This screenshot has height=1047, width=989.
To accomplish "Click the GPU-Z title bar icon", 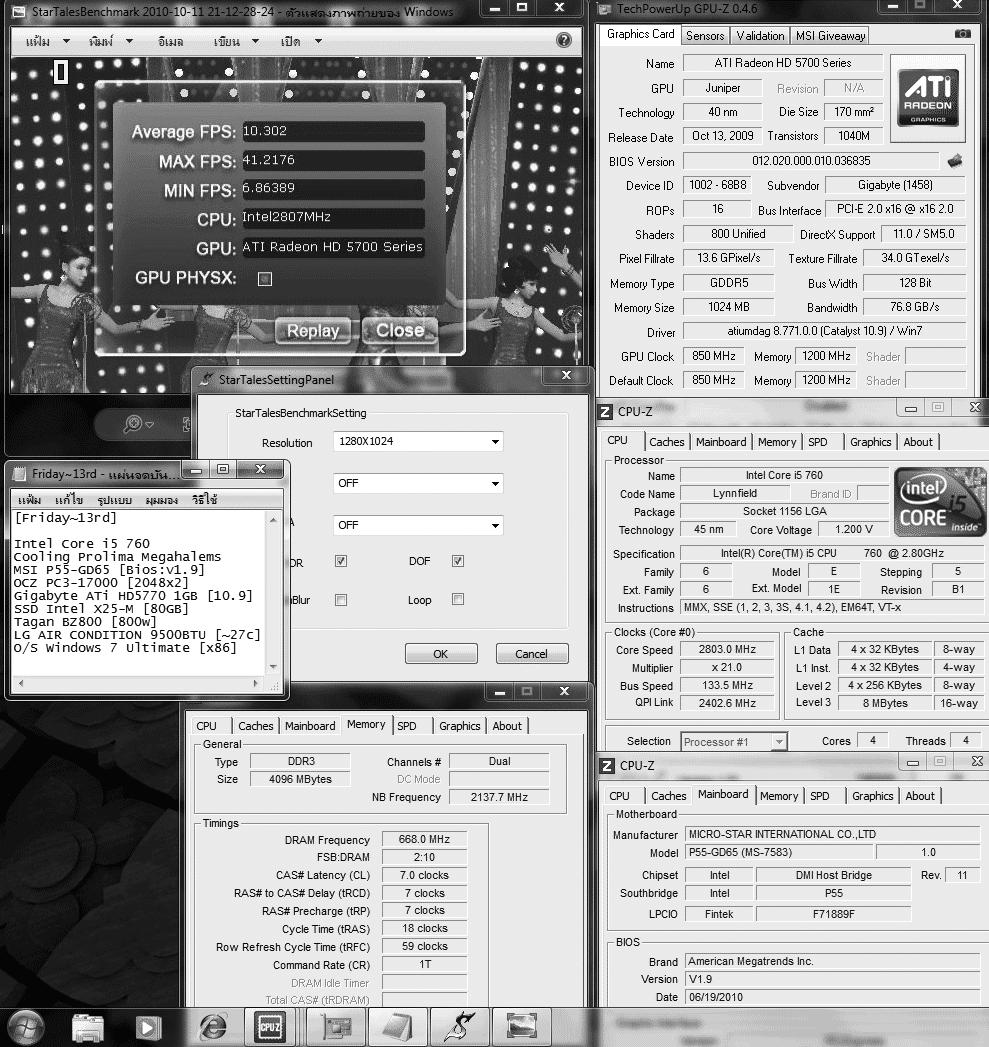I will click(x=604, y=9).
